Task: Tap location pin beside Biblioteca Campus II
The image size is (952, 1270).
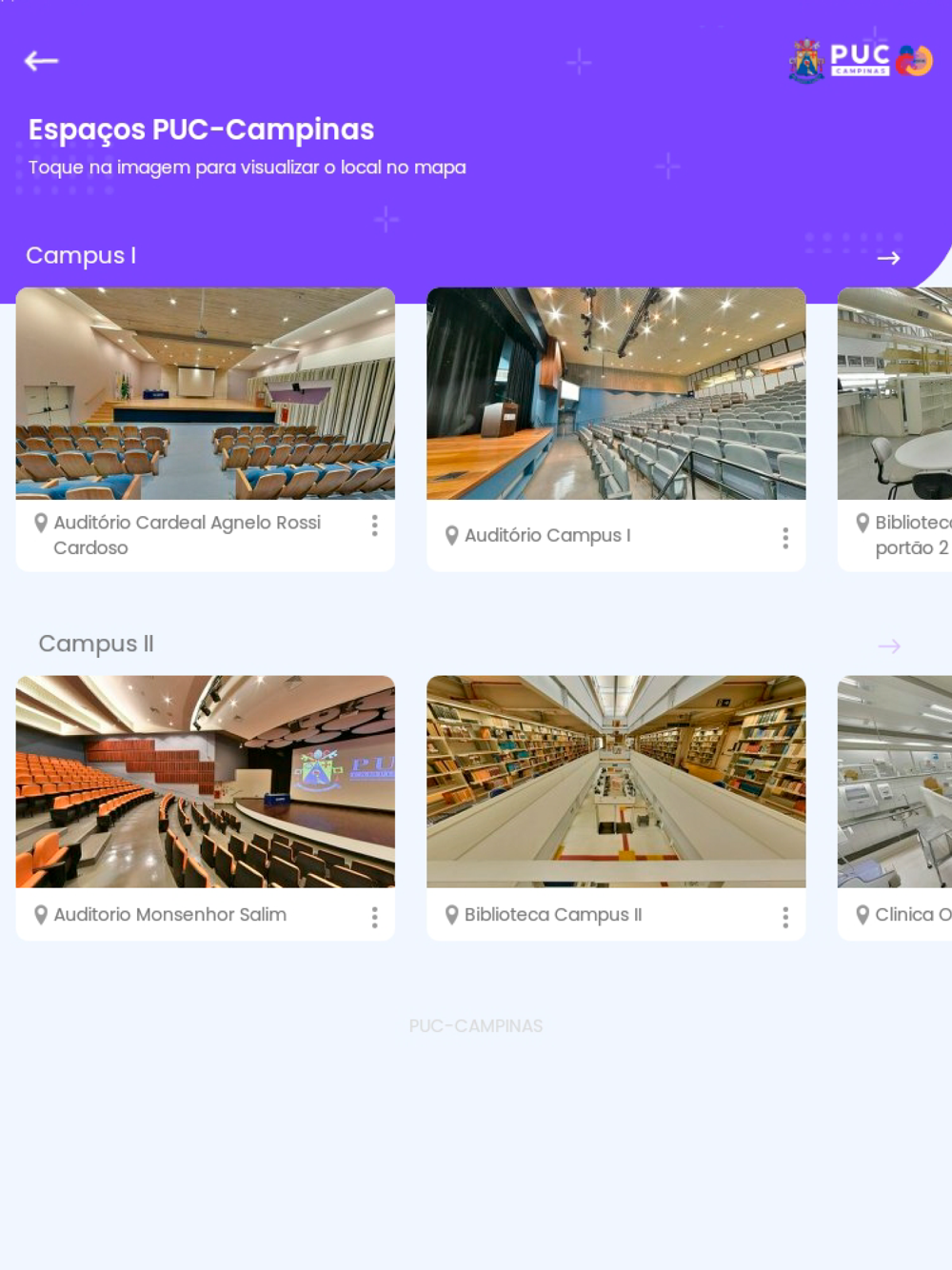Action: [x=452, y=915]
